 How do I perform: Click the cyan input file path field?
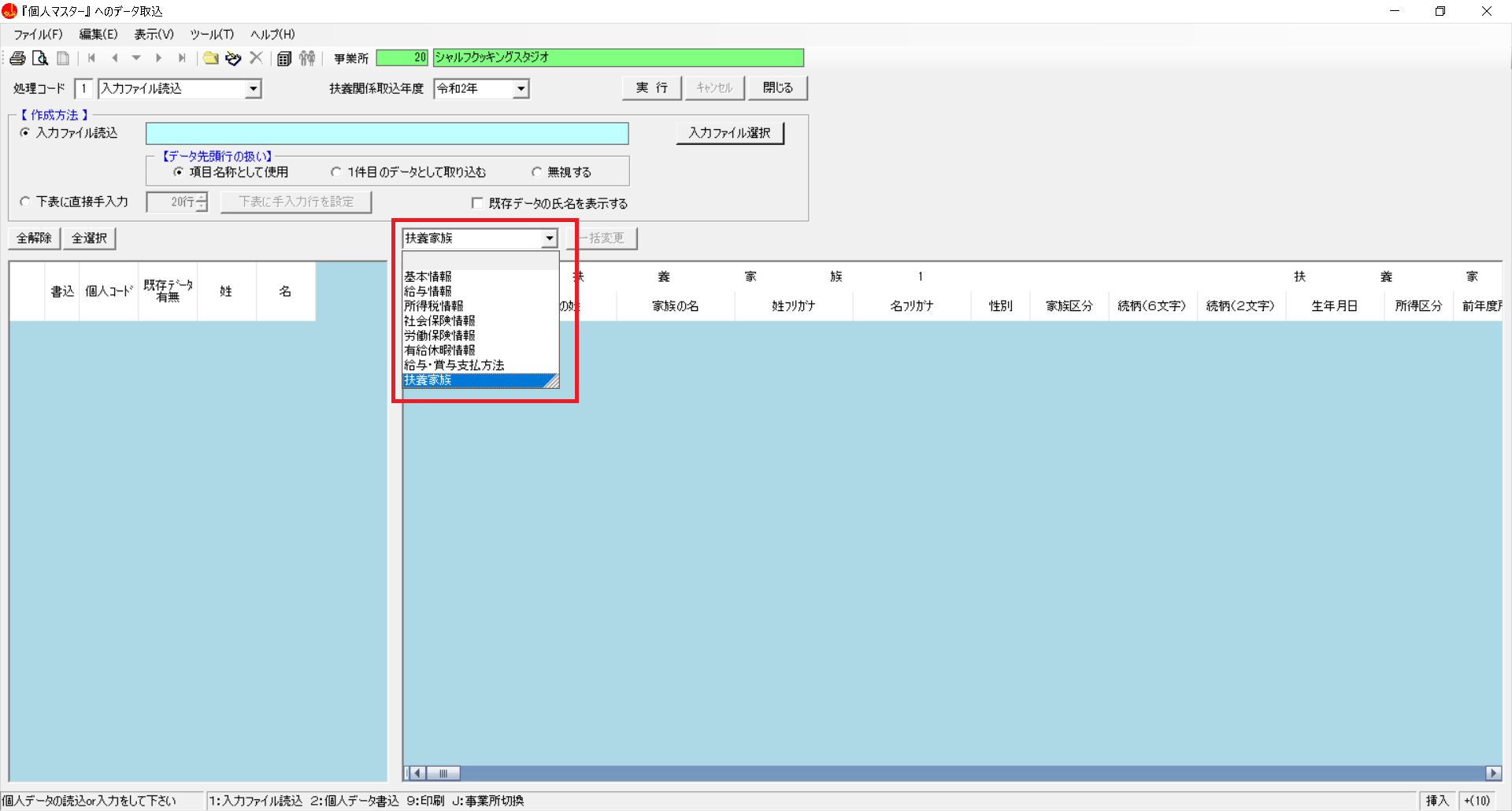coord(387,134)
